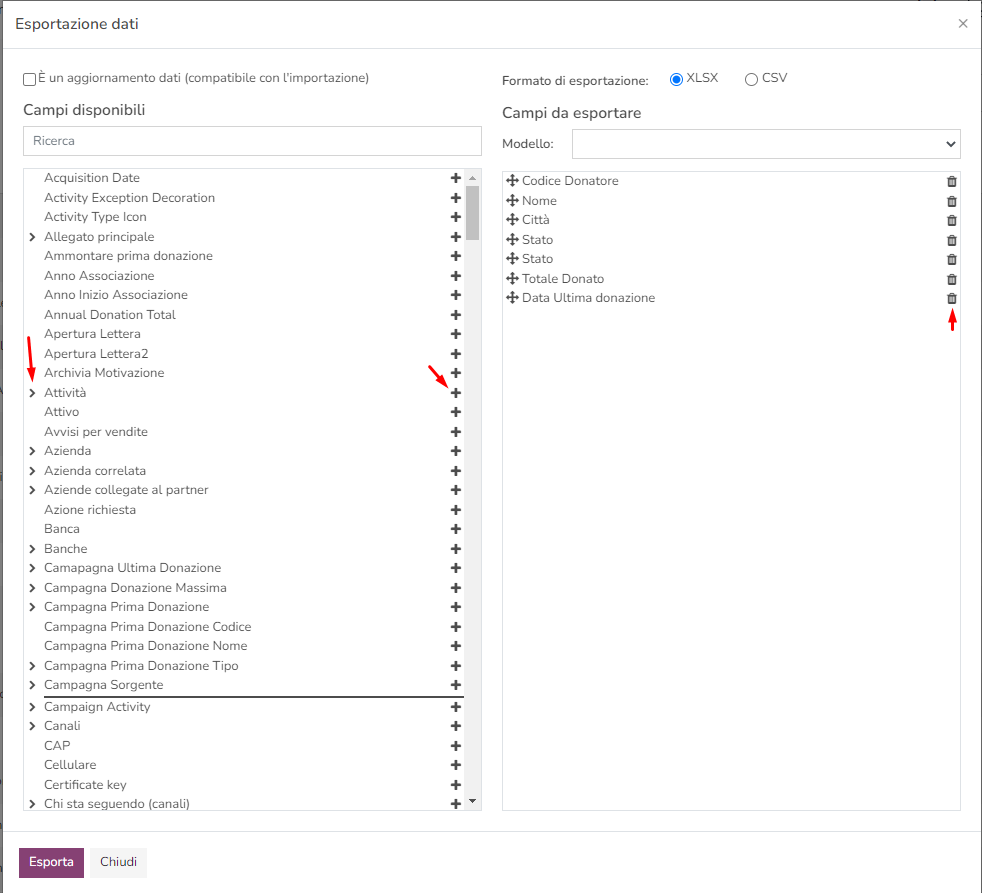Select XLSX export format
This screenshot has width=982, height=893.
pos(677,79)
